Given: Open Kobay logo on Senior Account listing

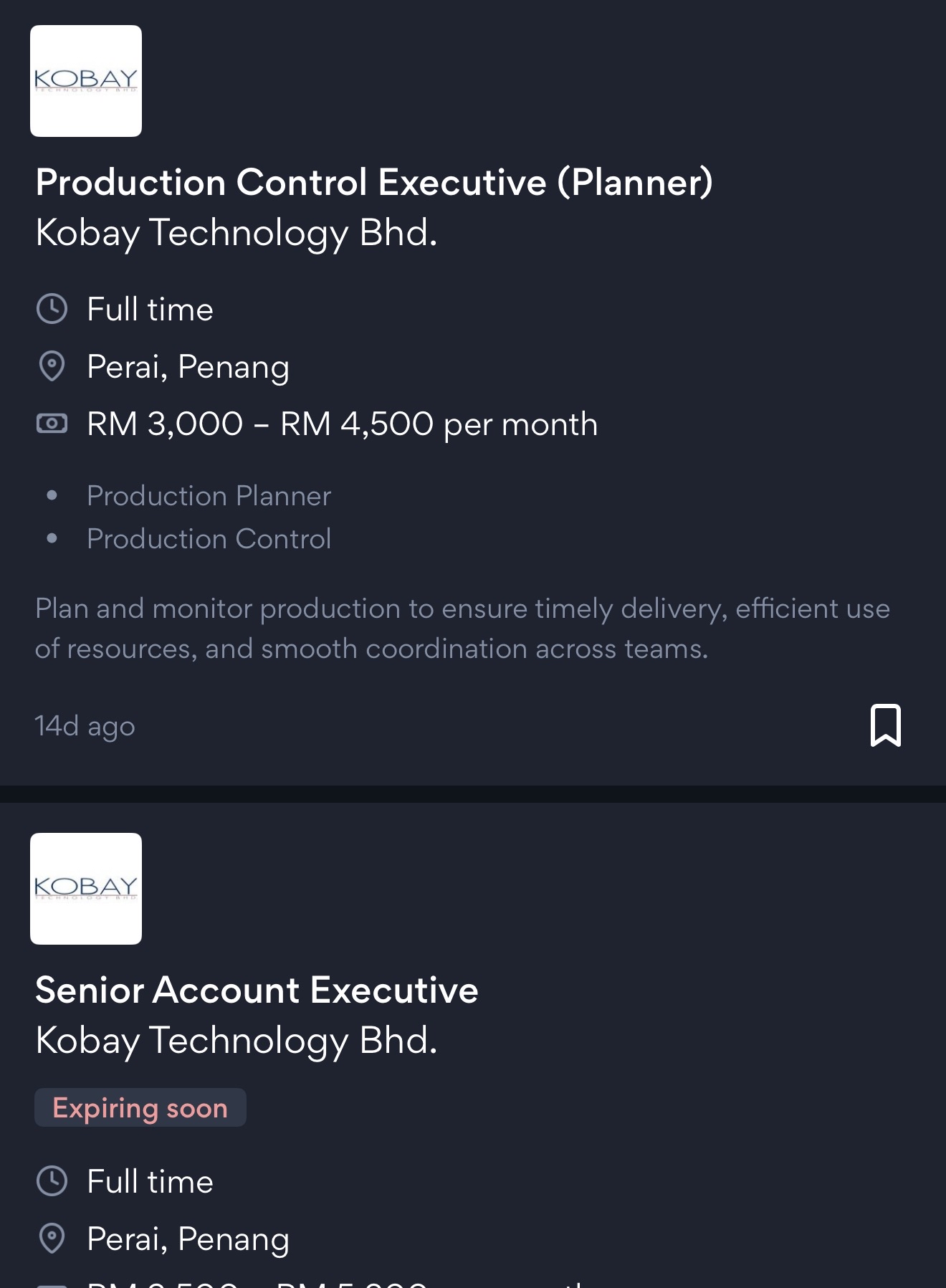Looking at the screenshot, I should click(86, 889).
